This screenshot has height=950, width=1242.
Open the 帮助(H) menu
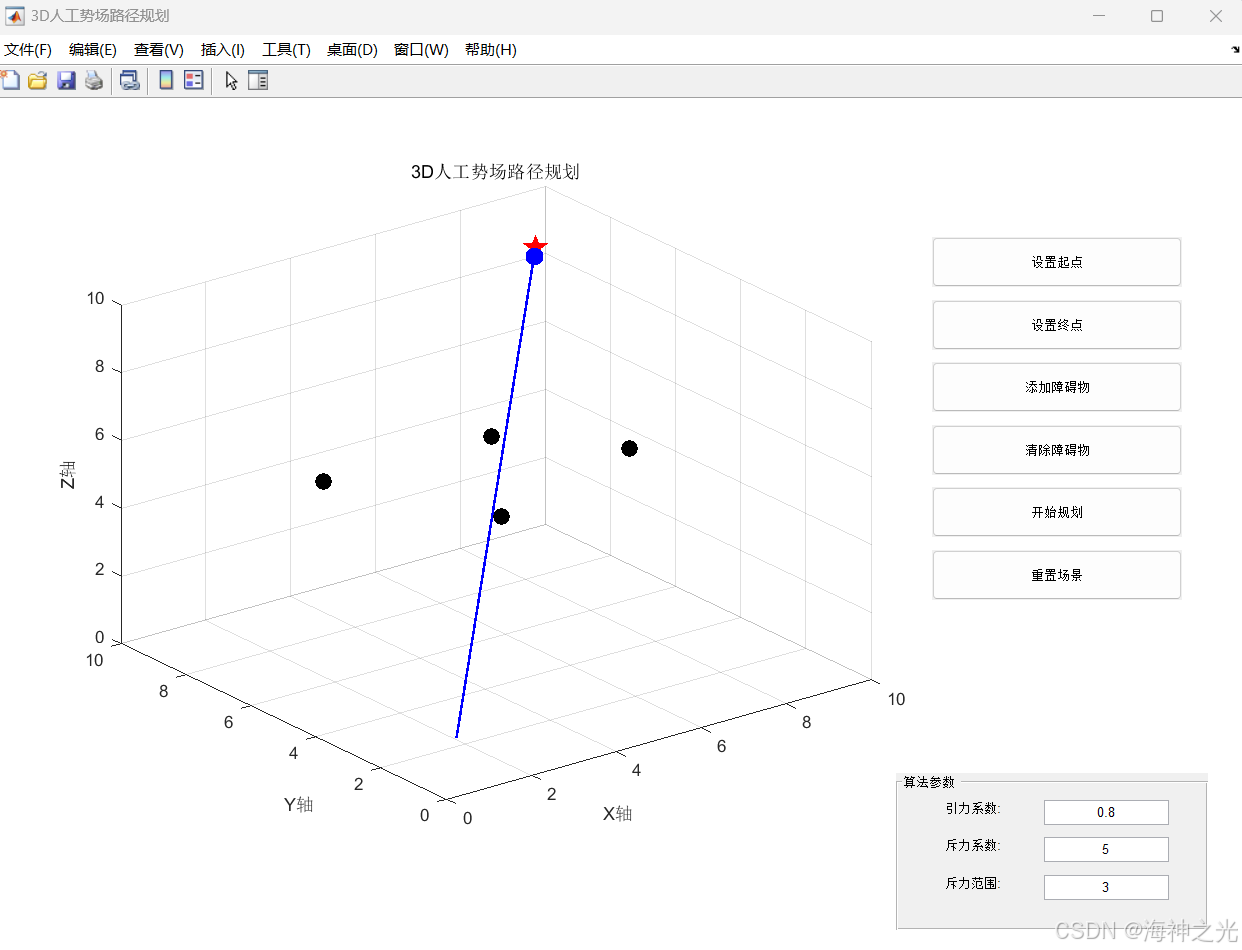pos(490,50)
